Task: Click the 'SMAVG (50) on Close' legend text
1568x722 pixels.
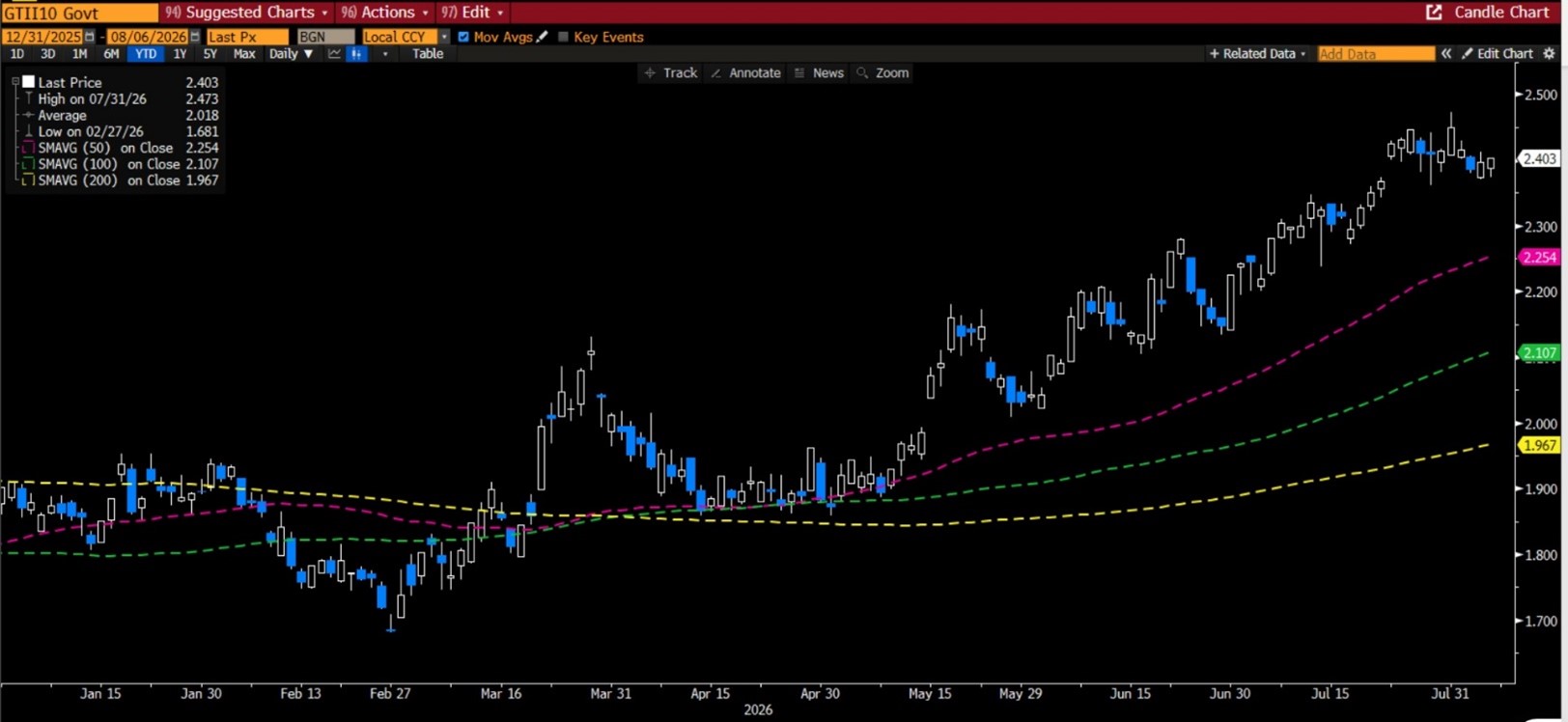Action: (105, 148)
